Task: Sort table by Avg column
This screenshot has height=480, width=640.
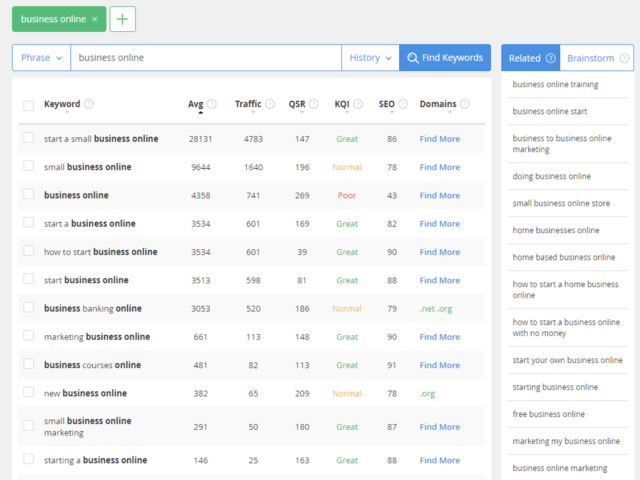Action: pos(196,104)
